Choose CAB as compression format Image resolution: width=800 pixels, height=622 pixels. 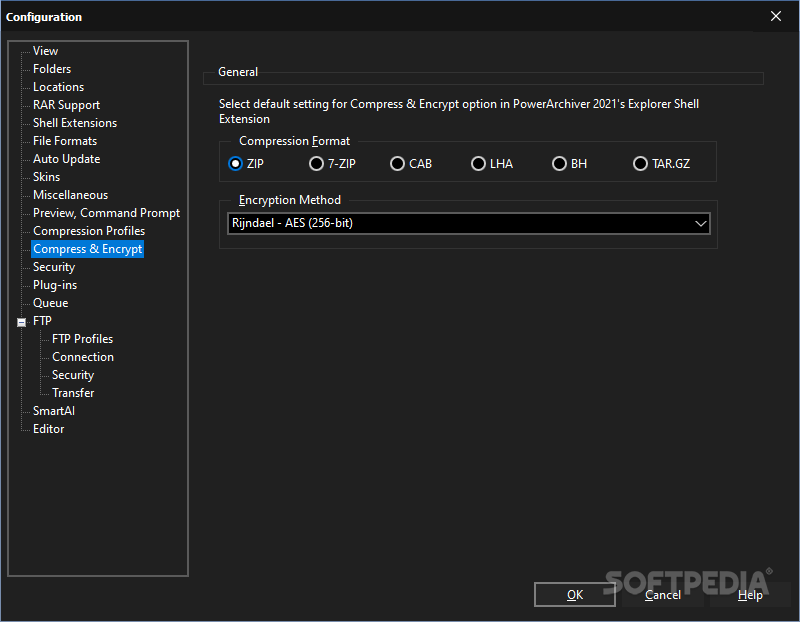[x=411, y=164]
